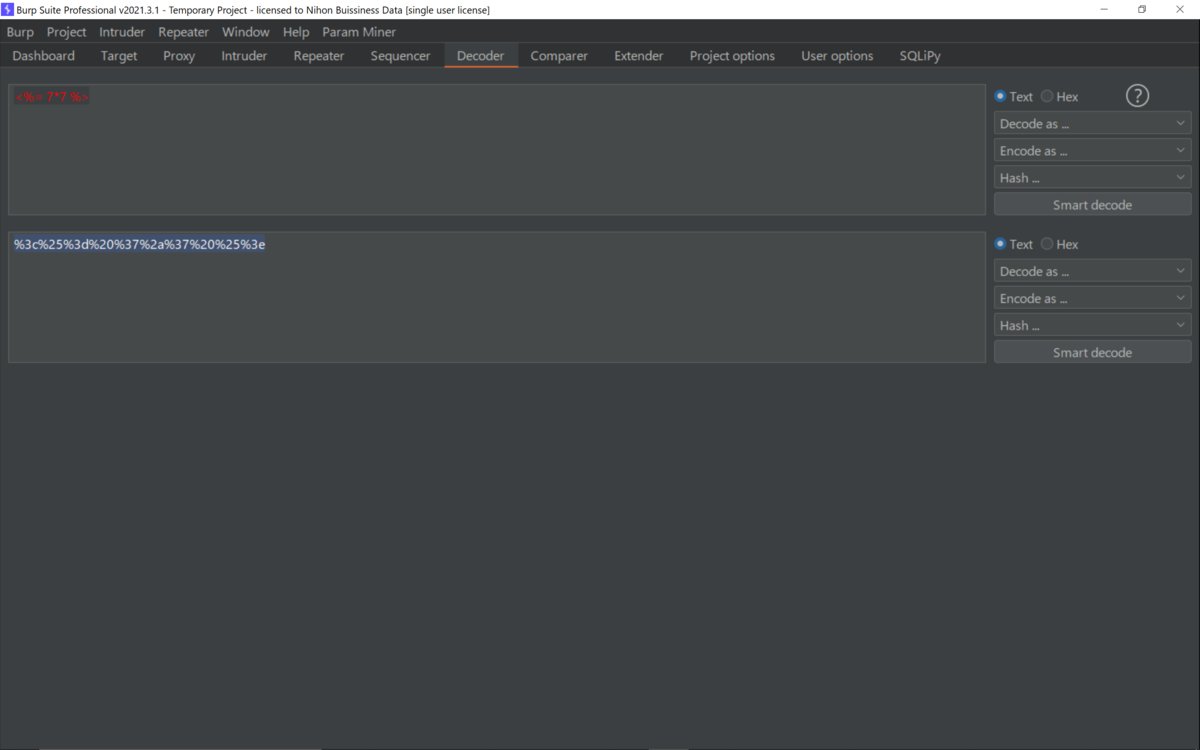Click the Burp Suite logo in title bar
Screen dimensions: 1200x750
point(8,9)
